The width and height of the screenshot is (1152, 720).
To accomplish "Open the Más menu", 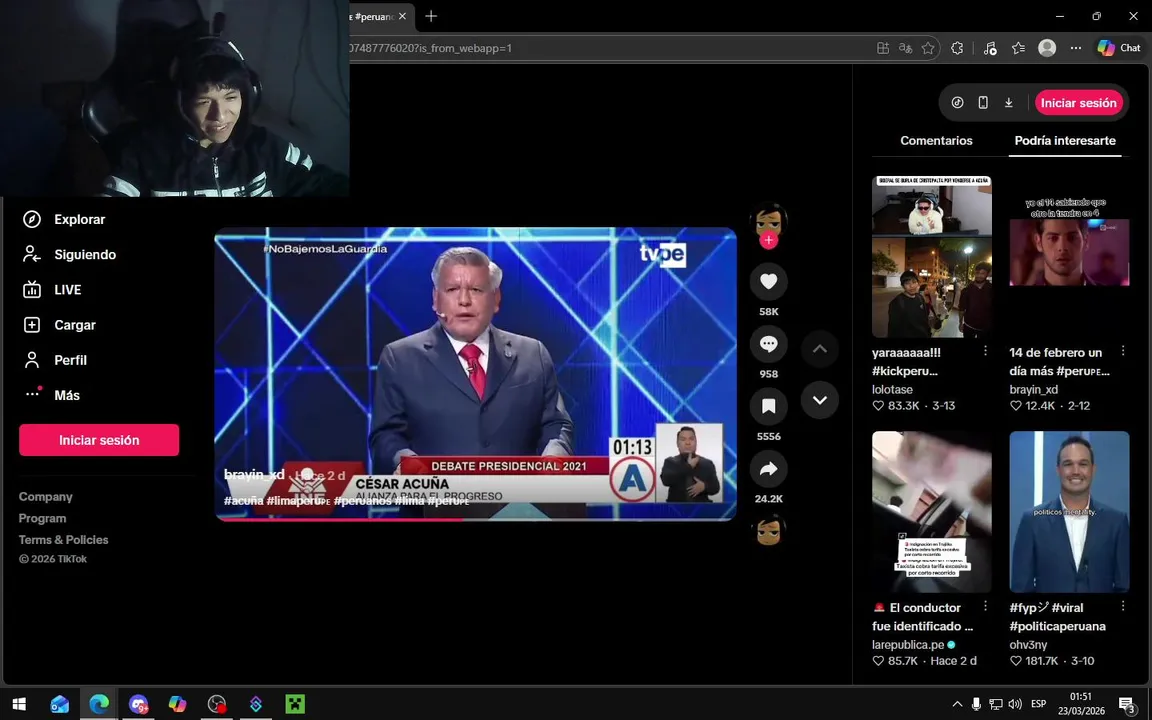I will (x=51, y=395).
